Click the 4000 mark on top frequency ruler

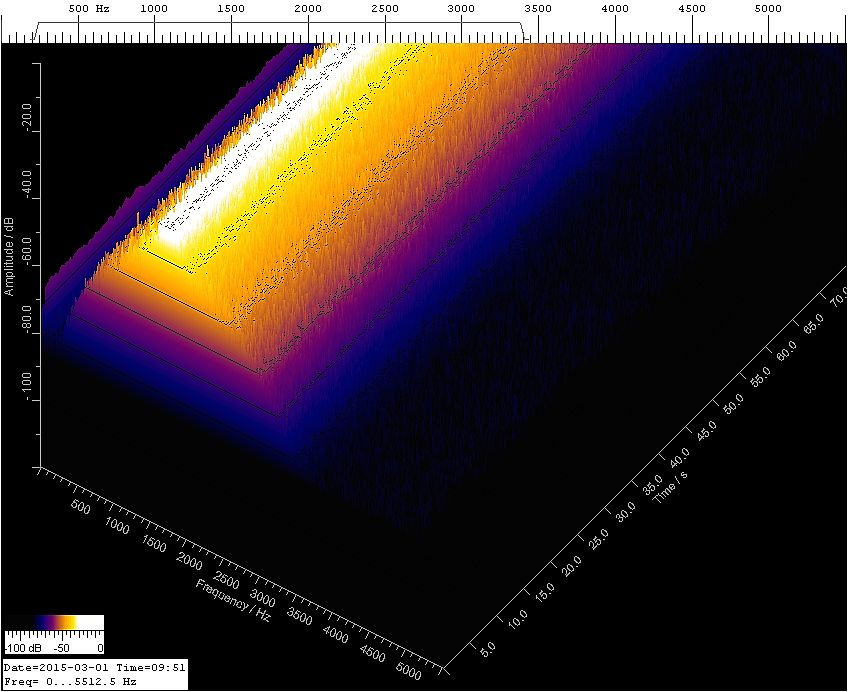coord(615,8)
